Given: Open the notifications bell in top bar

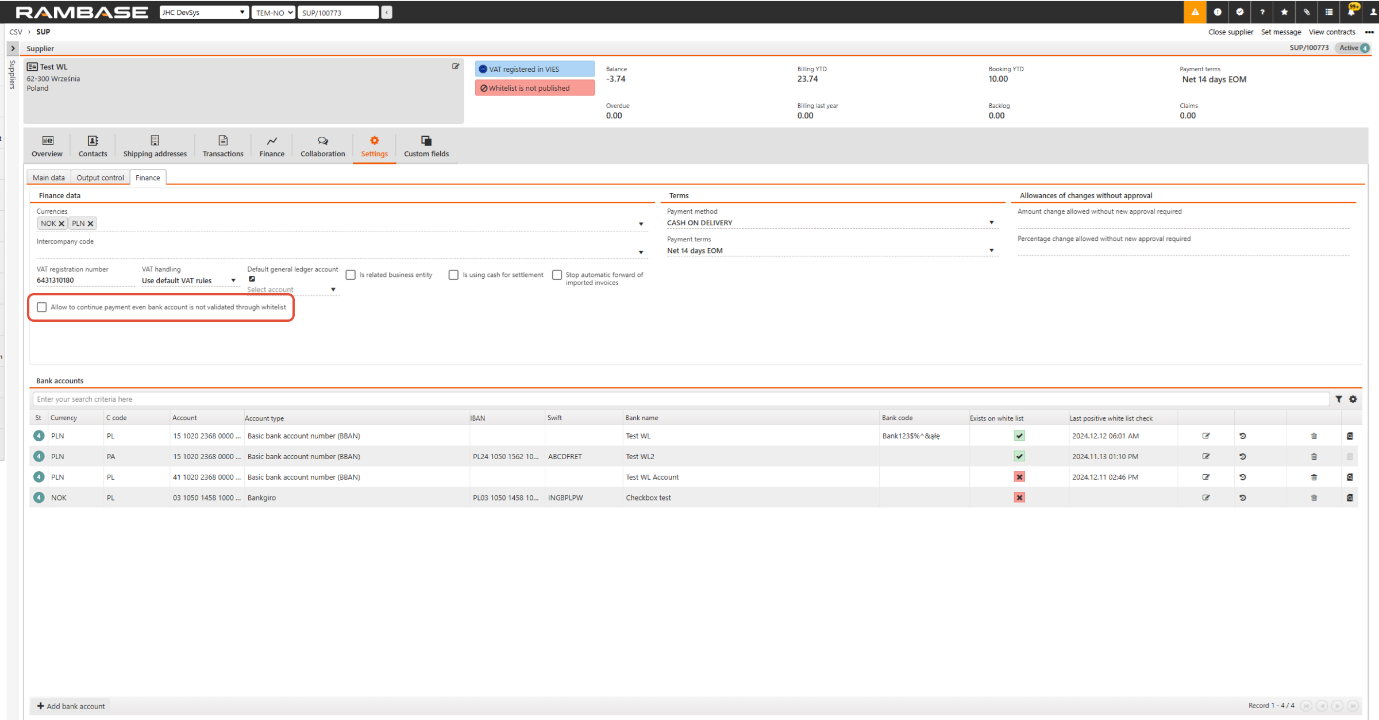Looking at the screenshot, I should pos(1351,12).
